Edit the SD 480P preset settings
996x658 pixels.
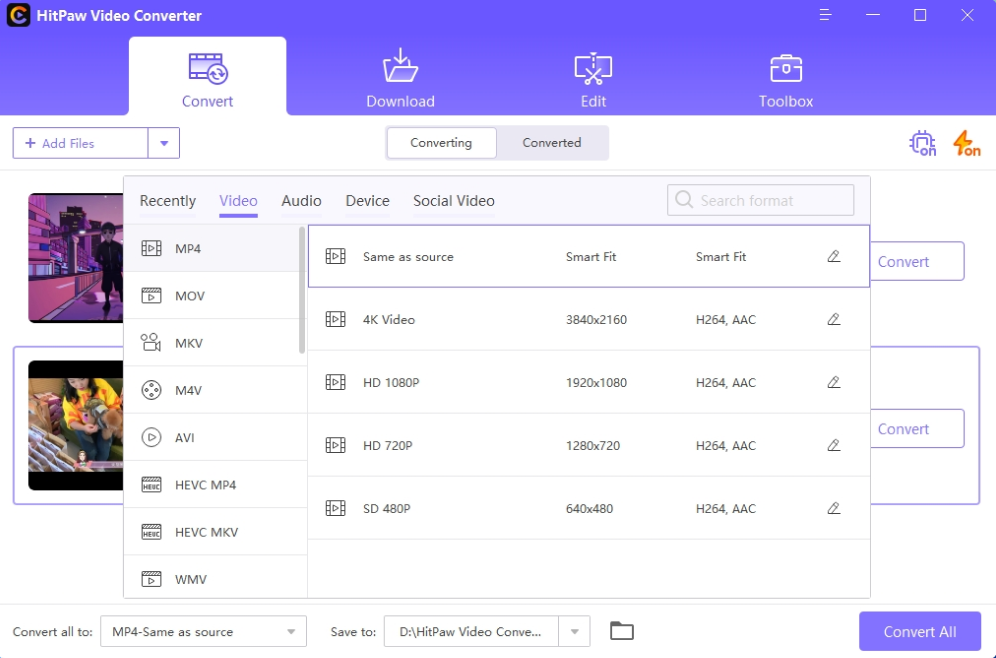click(x=833, y=507)
